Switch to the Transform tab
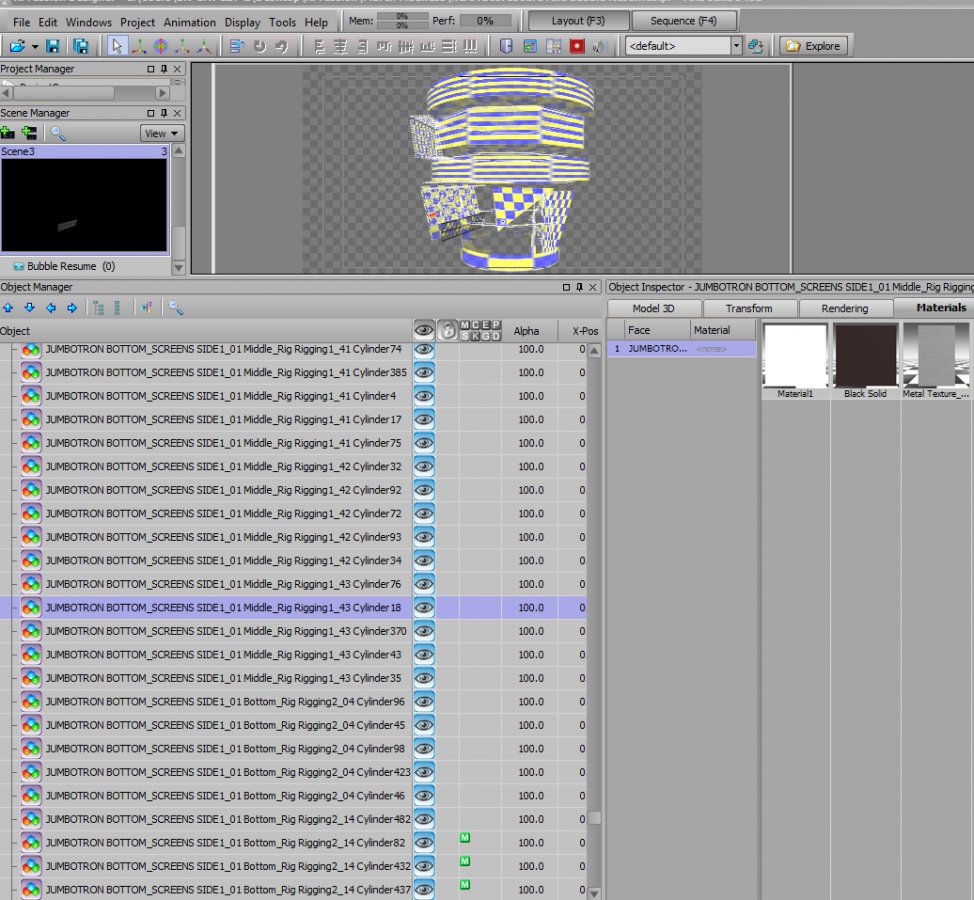Viewport: 974px width, 900px height. click(749, 308)
